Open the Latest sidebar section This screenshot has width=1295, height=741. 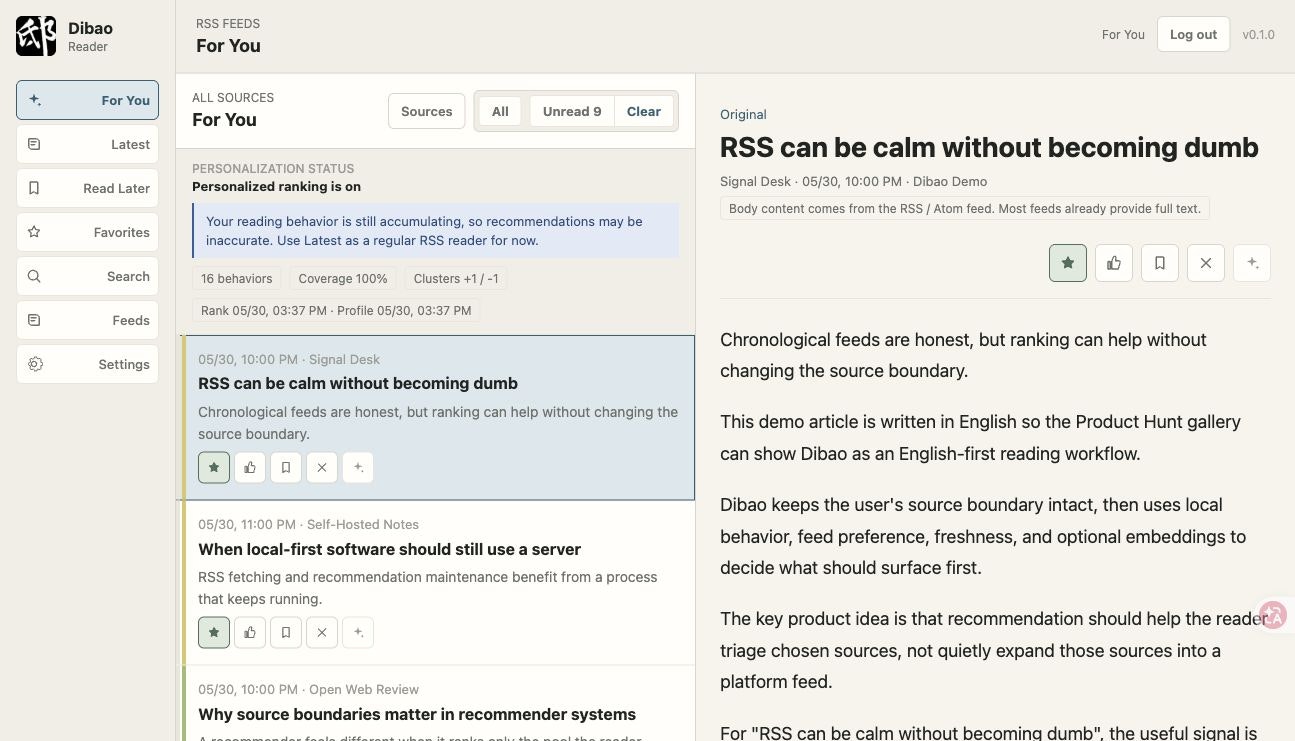pyautogui.click(x=87, y=144)
